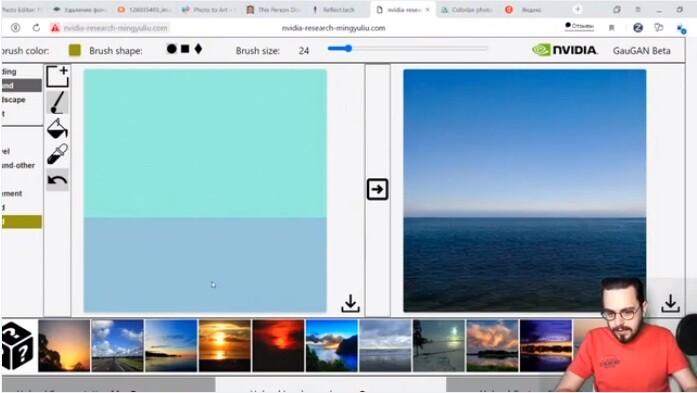
Task: Choose the diamond brush shape
Action: 198,49
